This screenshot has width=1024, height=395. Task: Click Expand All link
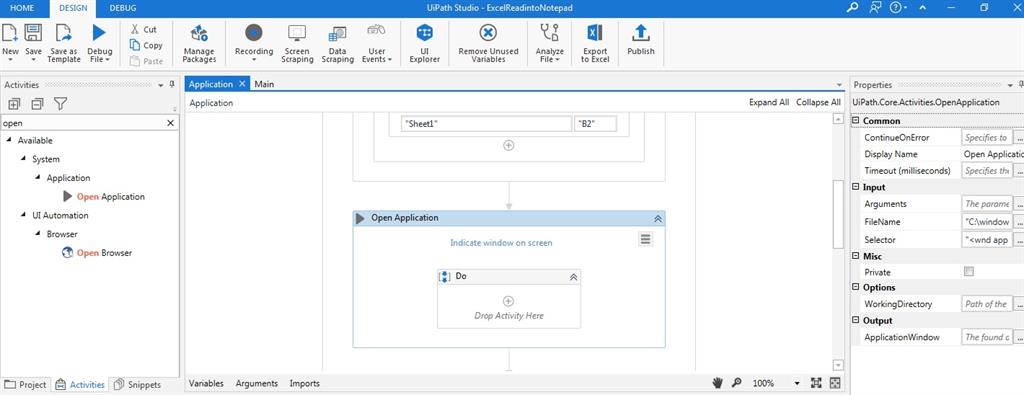[769, 103]
